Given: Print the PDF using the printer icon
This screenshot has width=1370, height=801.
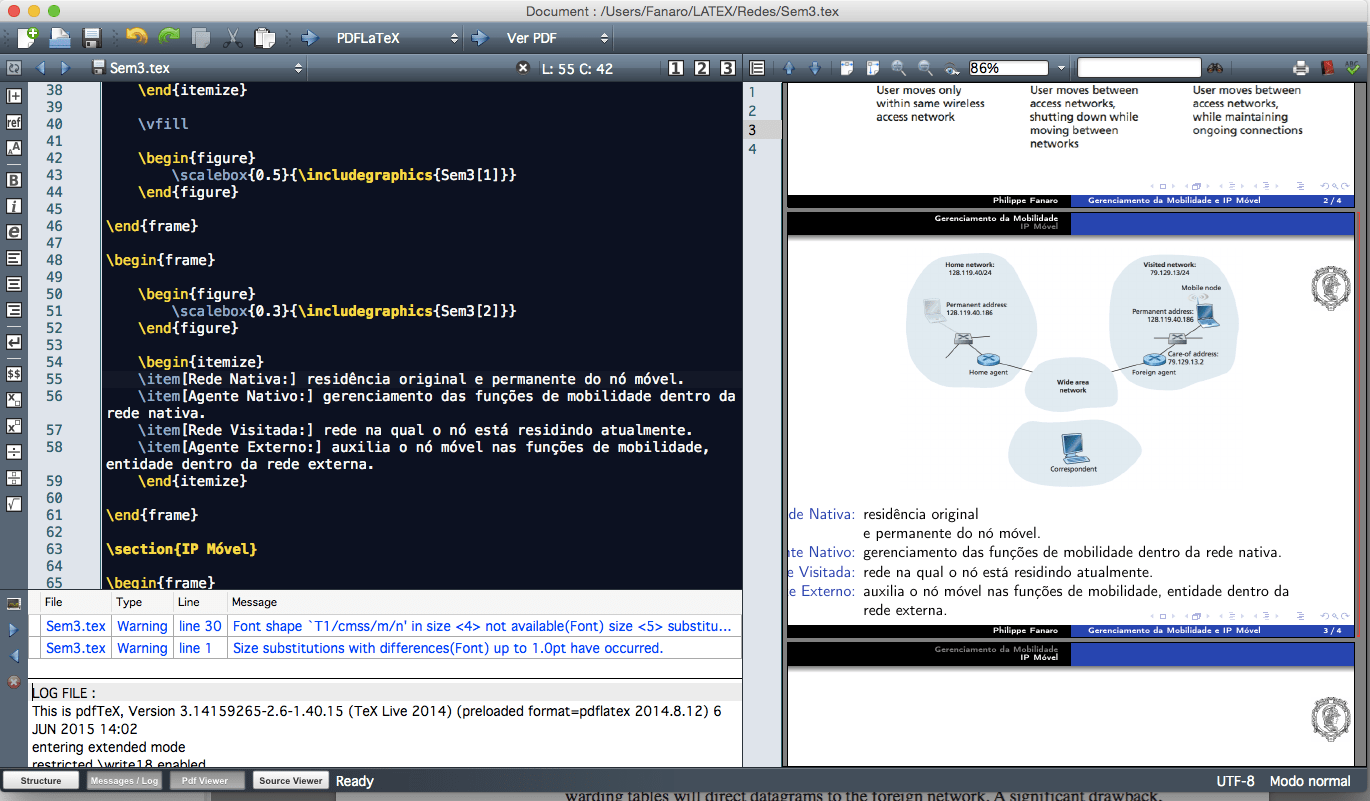Looking at the screenshot, I should click(x=1299, y=67).
